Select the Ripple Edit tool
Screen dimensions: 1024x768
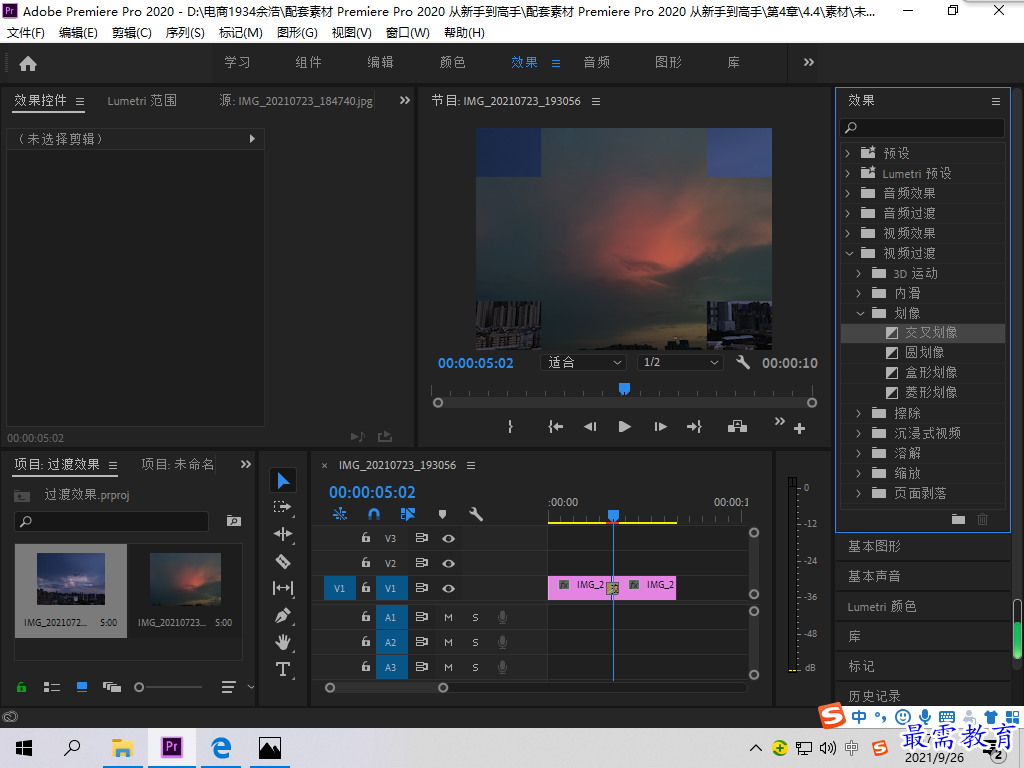tap(283, 534)
